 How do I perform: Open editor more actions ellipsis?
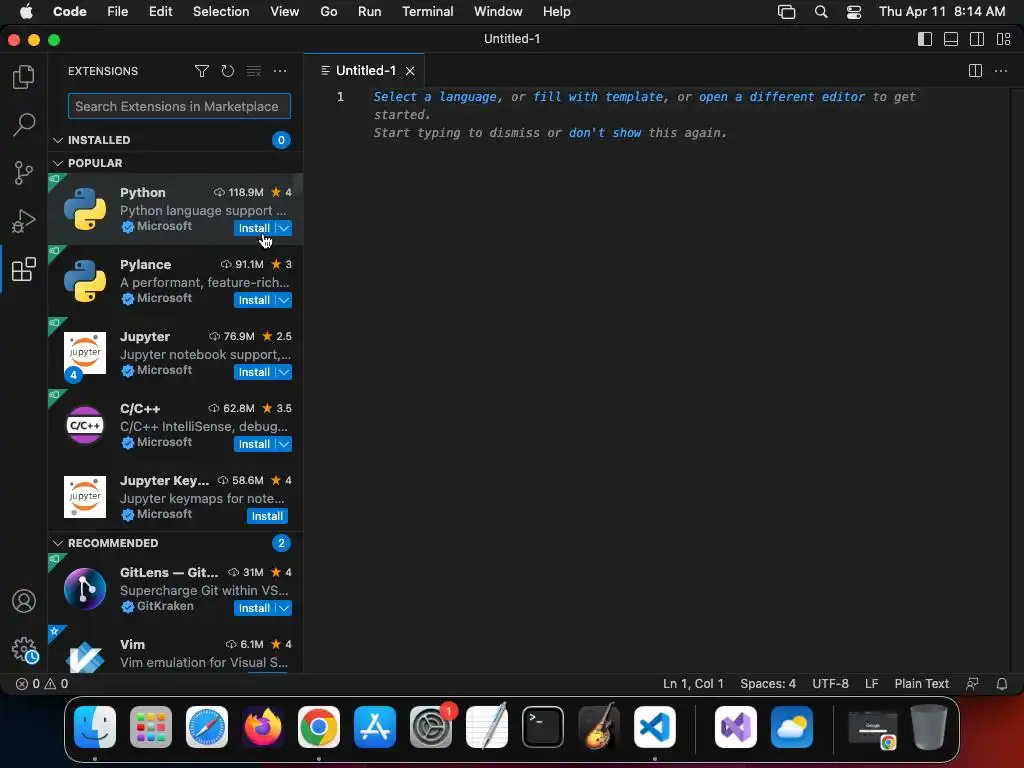click(1000, 71)
